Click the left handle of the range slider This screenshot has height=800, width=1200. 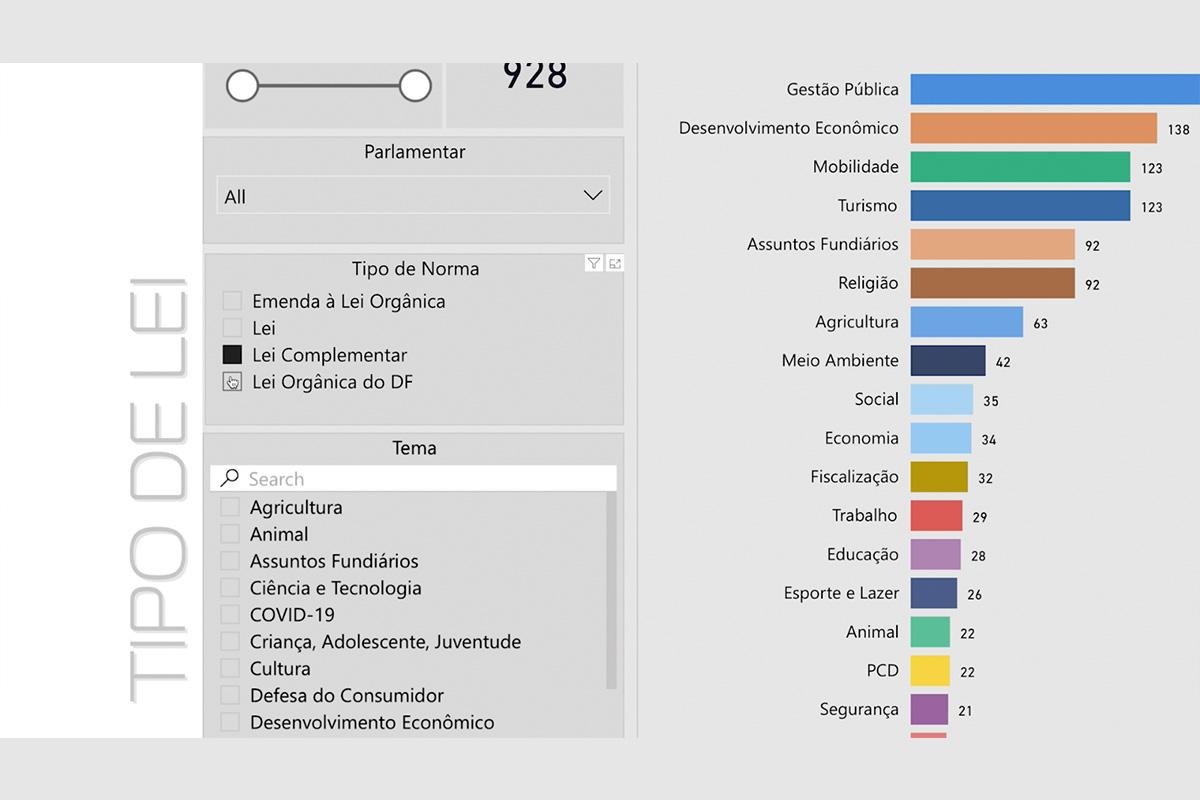[242, 86]
